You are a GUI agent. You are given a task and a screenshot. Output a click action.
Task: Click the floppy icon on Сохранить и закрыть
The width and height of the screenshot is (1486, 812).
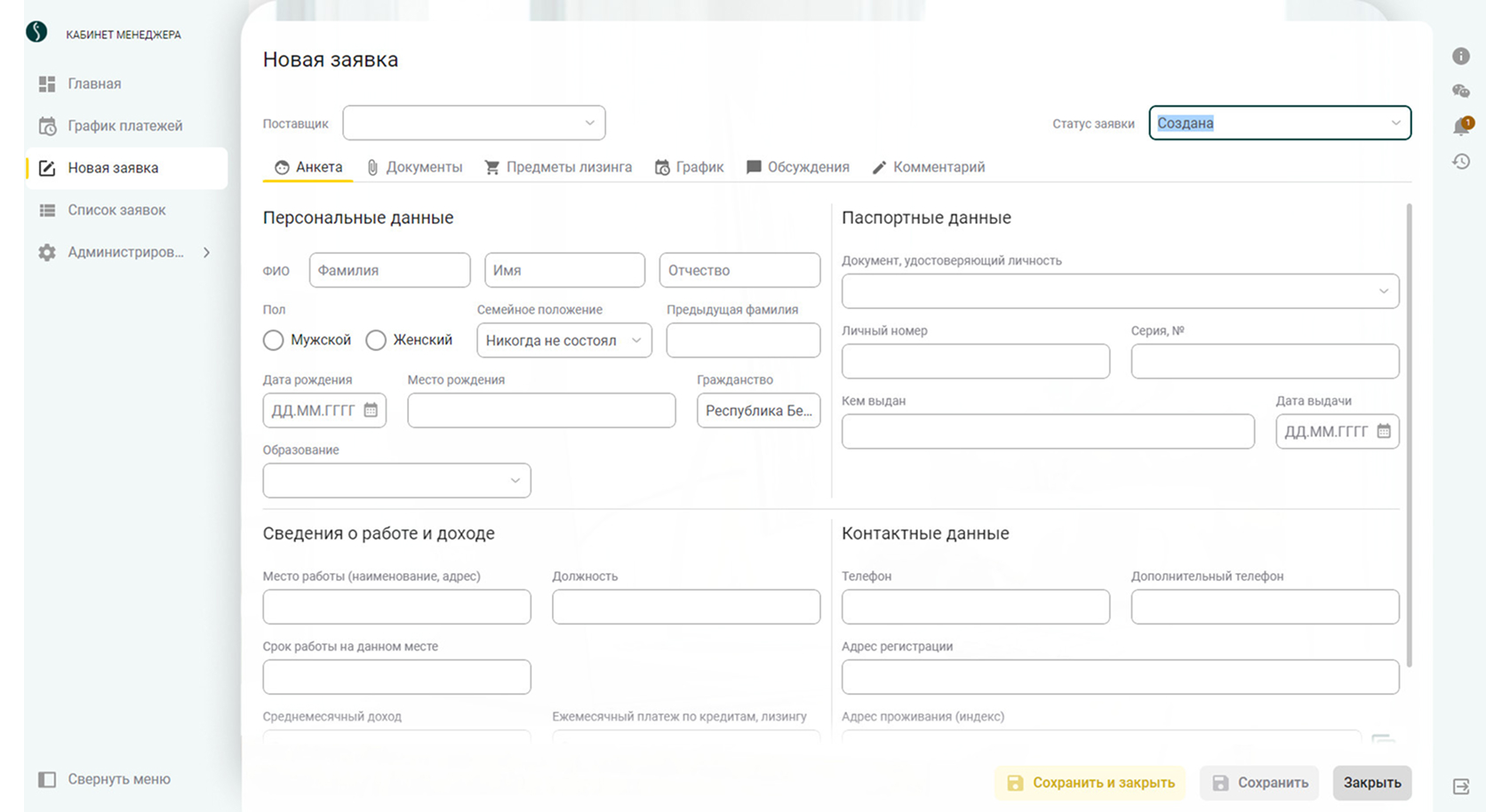pos(1015,783)
